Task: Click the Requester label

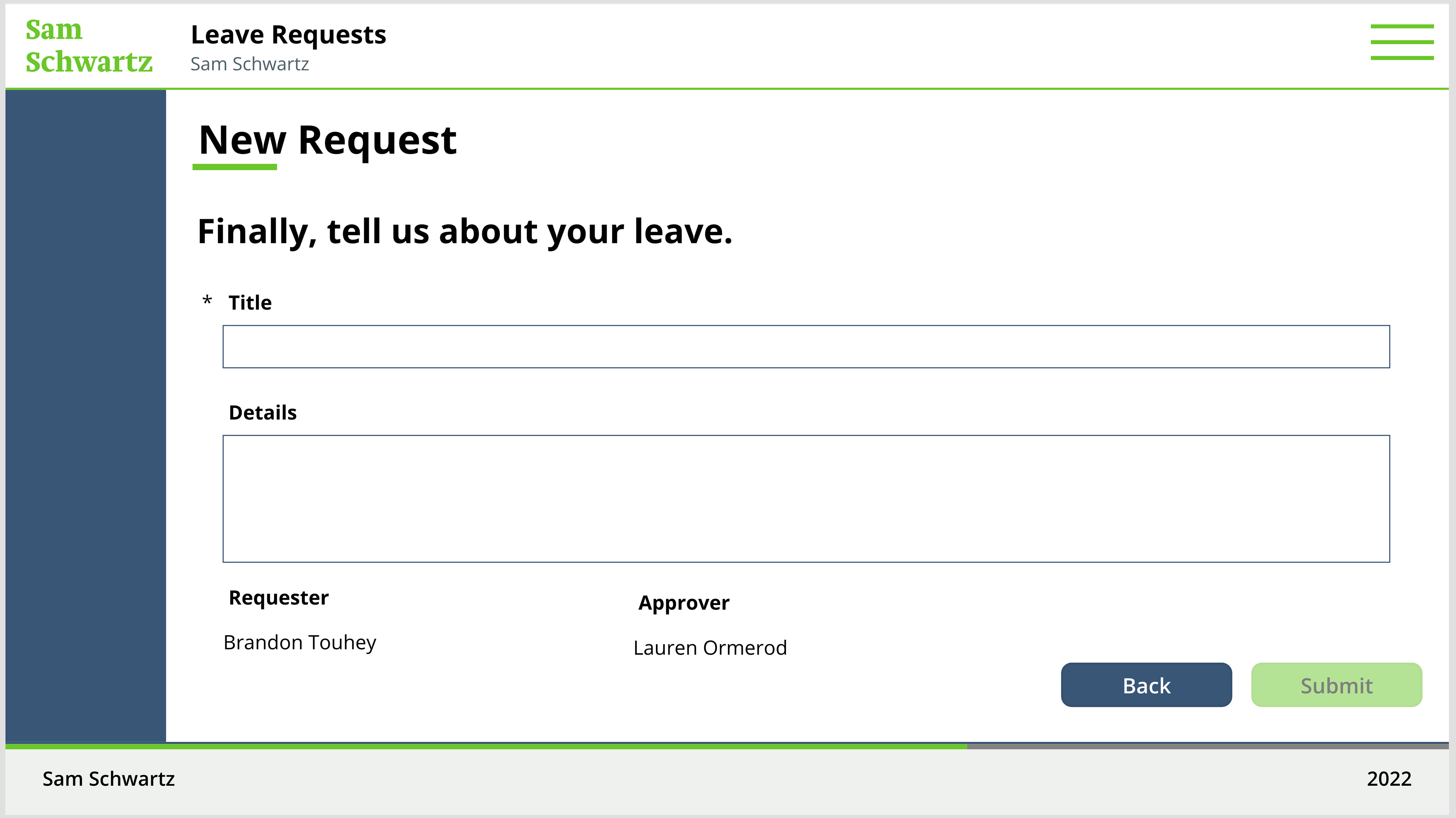Action: point(278,598)
